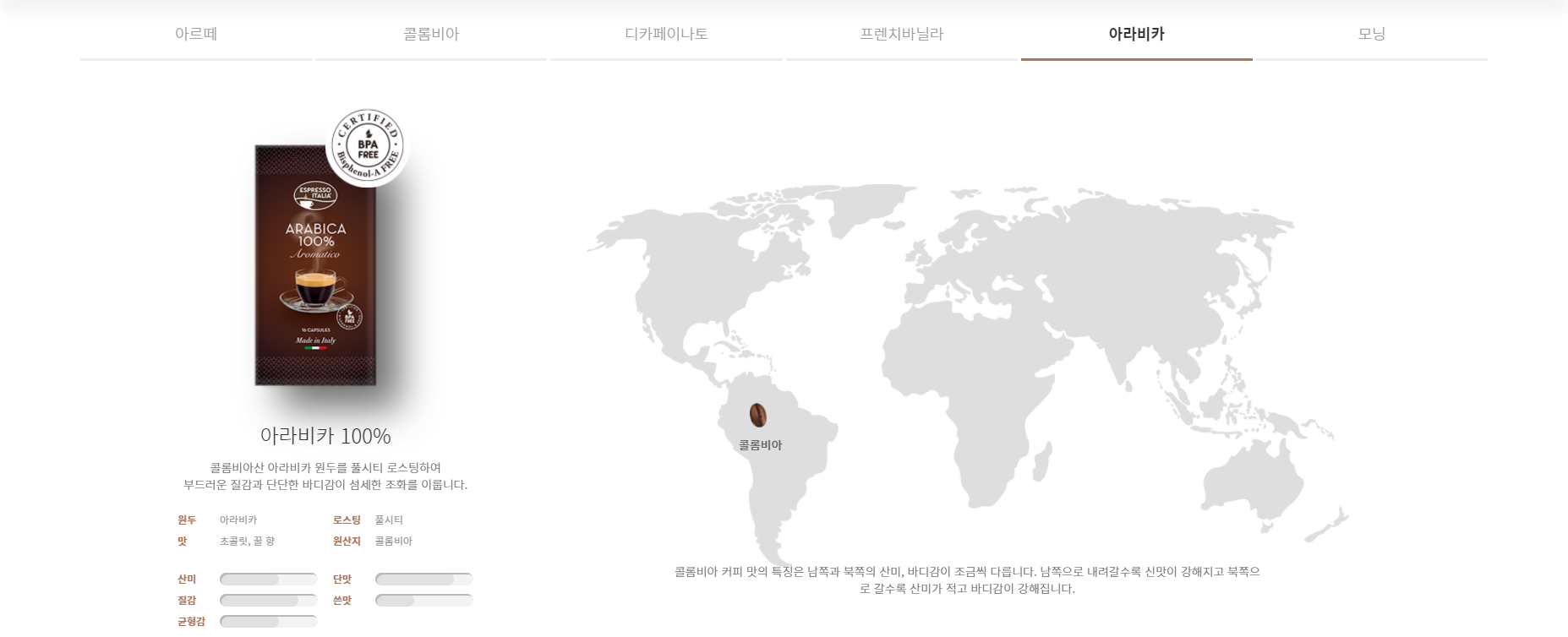Click the 맛 label
This screenshot has width=1568, height=637.
(x=182, y=541)
